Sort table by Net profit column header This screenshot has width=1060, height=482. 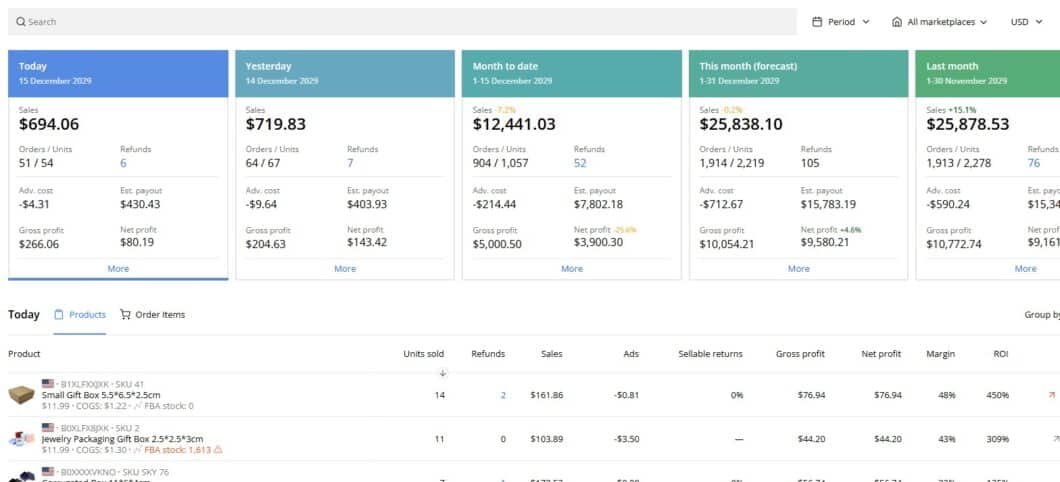(881, 354)
